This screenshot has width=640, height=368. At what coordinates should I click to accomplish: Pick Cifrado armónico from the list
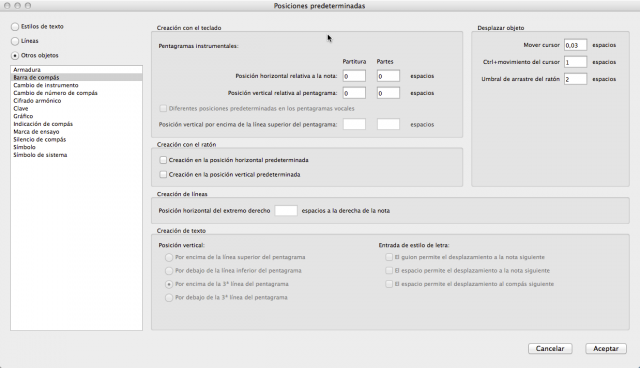point(76,101)
